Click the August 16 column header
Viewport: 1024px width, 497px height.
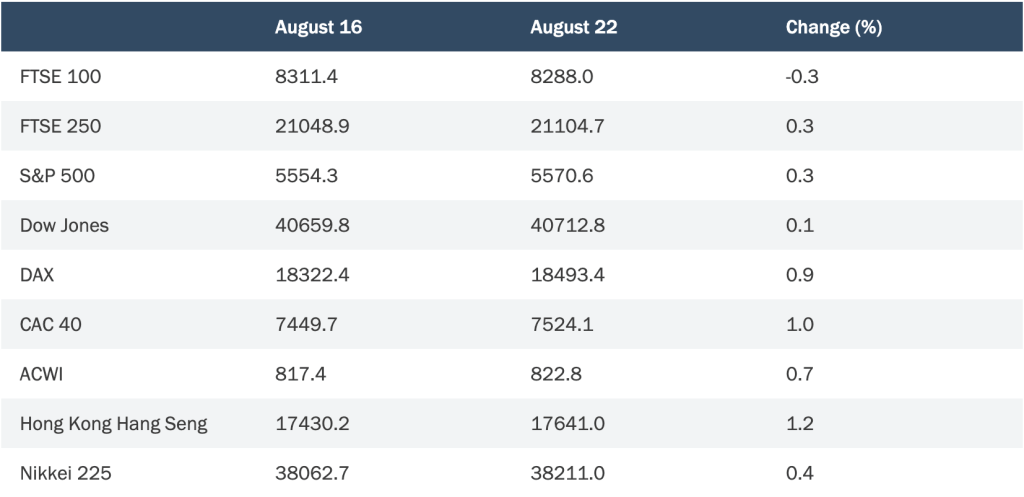point(318,27)
